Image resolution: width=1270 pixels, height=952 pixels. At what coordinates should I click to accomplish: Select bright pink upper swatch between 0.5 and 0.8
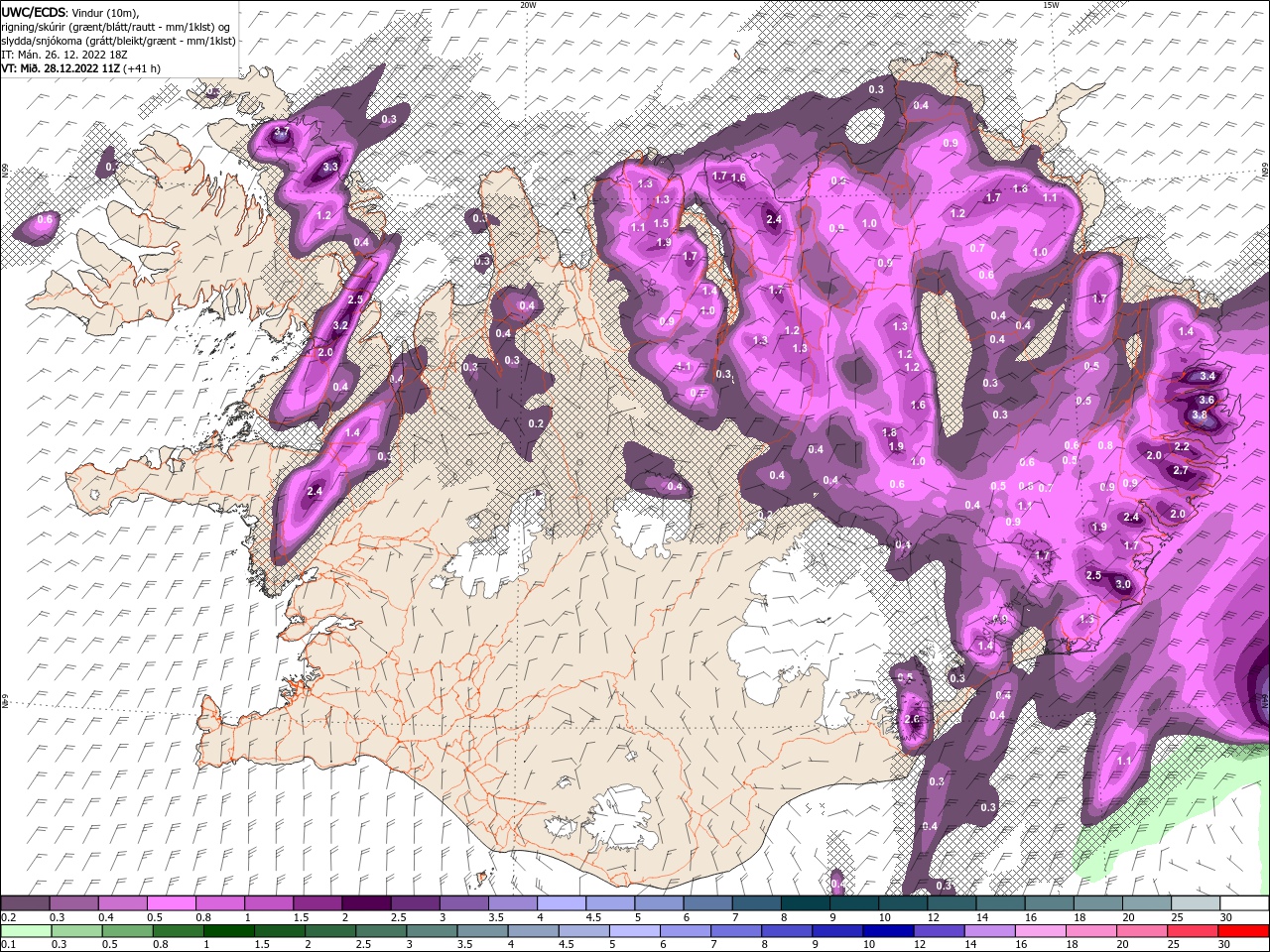[171, 903]
